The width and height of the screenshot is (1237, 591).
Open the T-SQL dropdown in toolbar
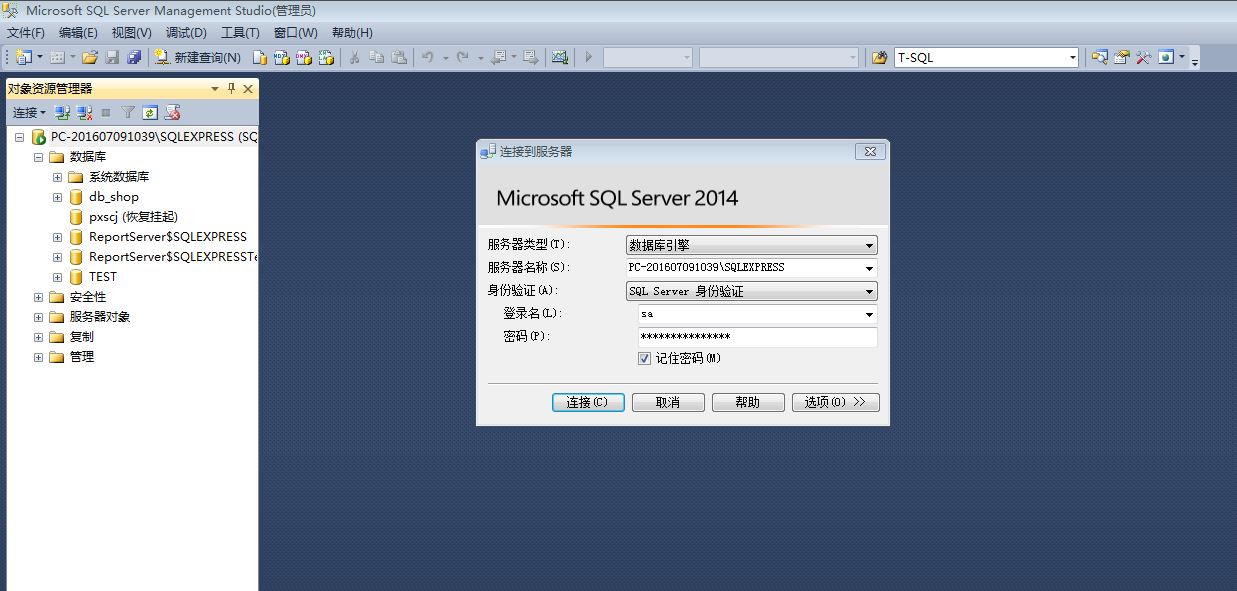coord(1072,58)
